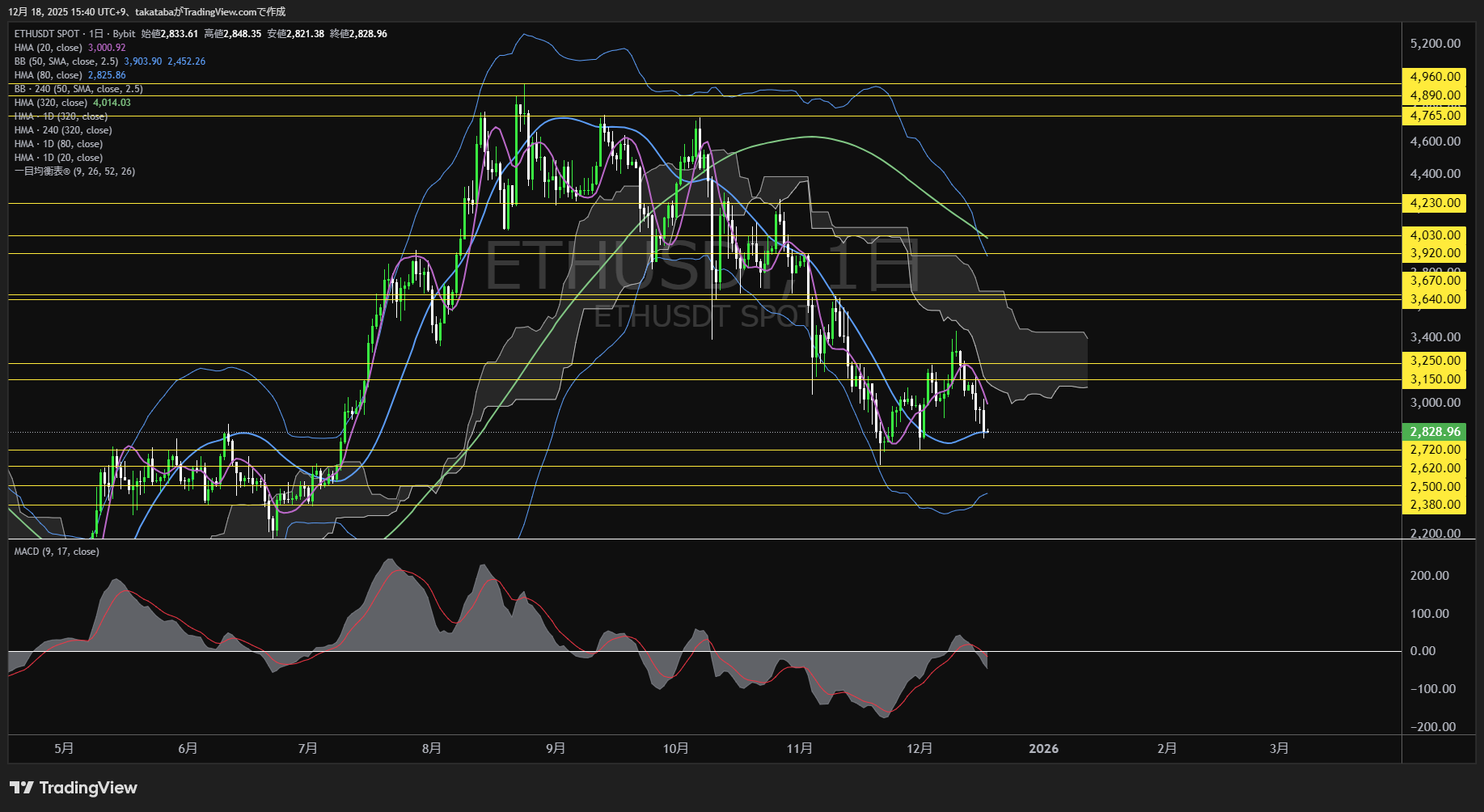Select the 4,230.00 horizontal line price tag
Image resolution: width=1484 pixels, height=812 pixels.
click(1435, 203)
